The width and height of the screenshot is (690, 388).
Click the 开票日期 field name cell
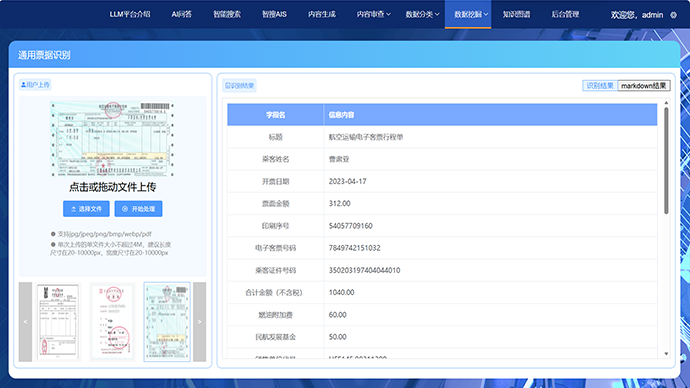275,181
